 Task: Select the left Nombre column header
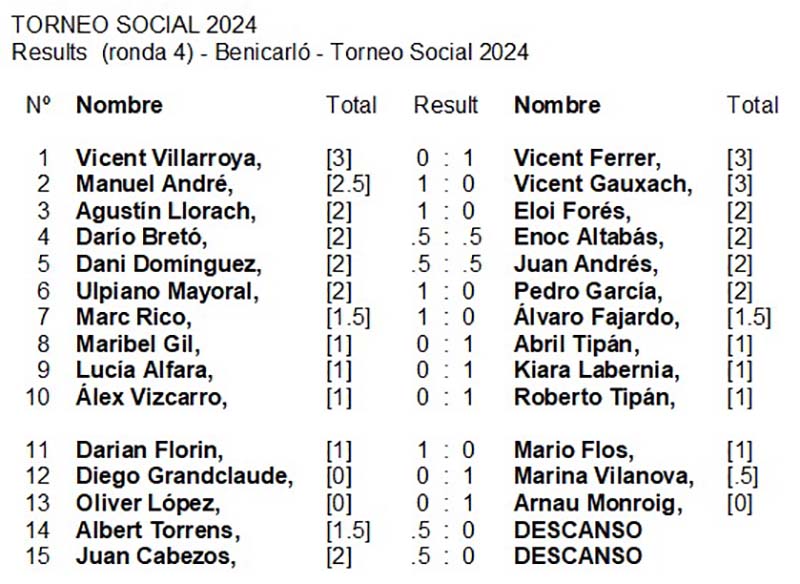click(x=119, y=105)
